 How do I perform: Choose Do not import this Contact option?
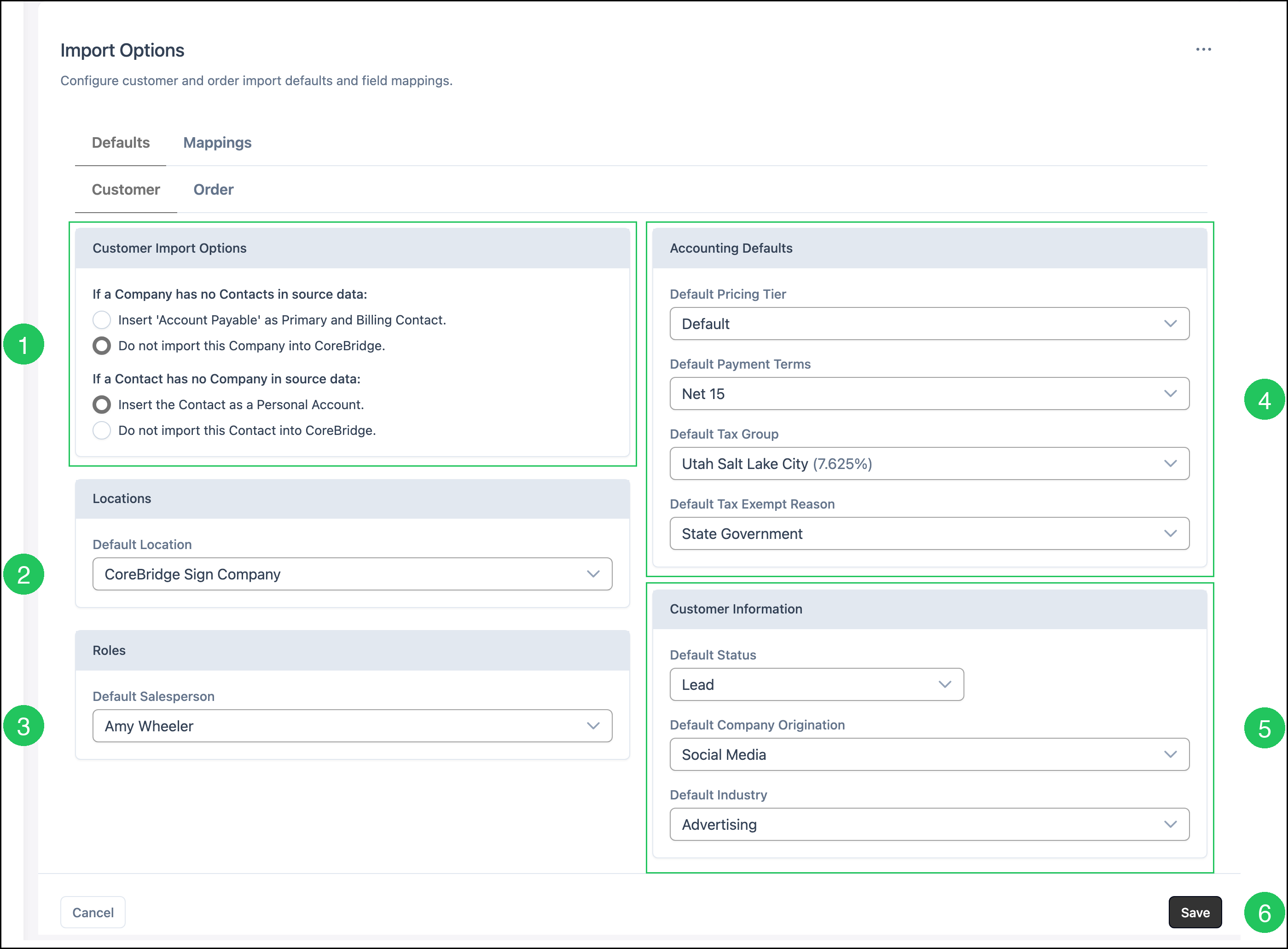click(102, 431)
